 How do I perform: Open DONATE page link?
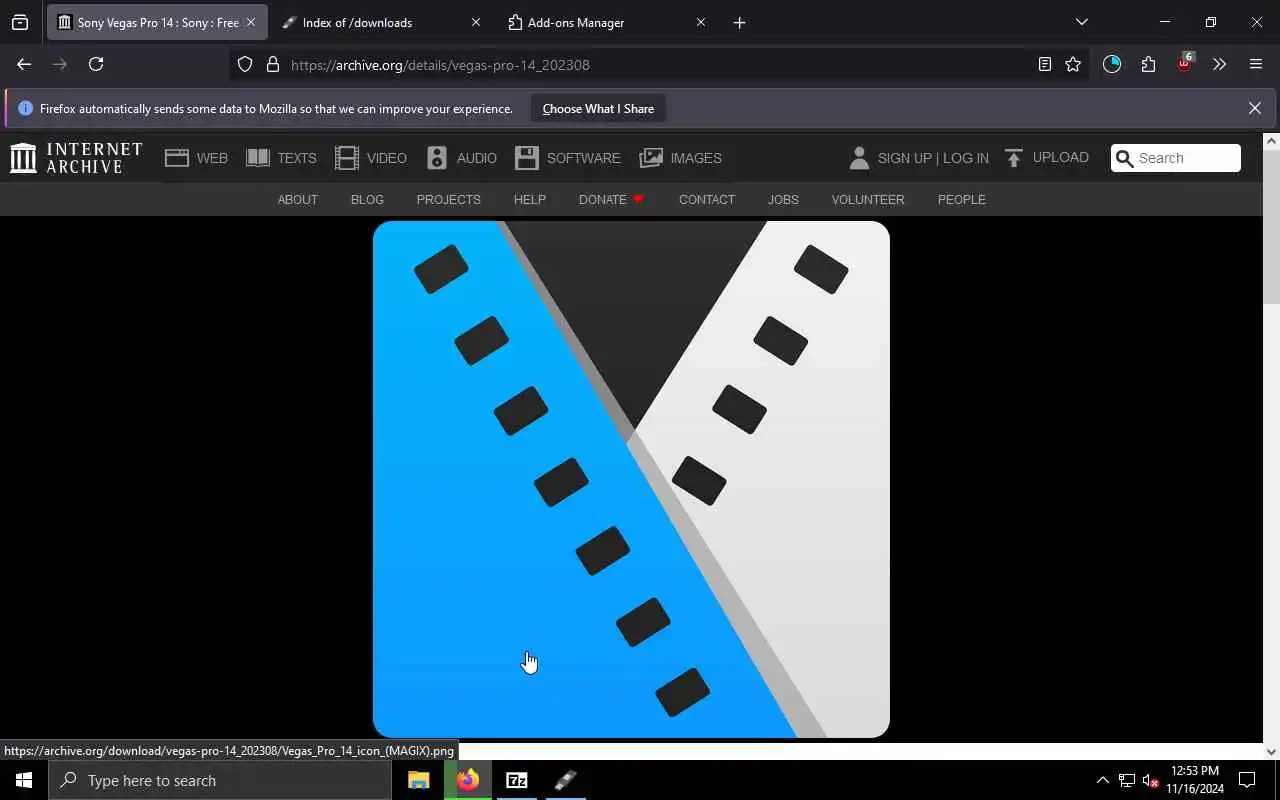[611, 199]
